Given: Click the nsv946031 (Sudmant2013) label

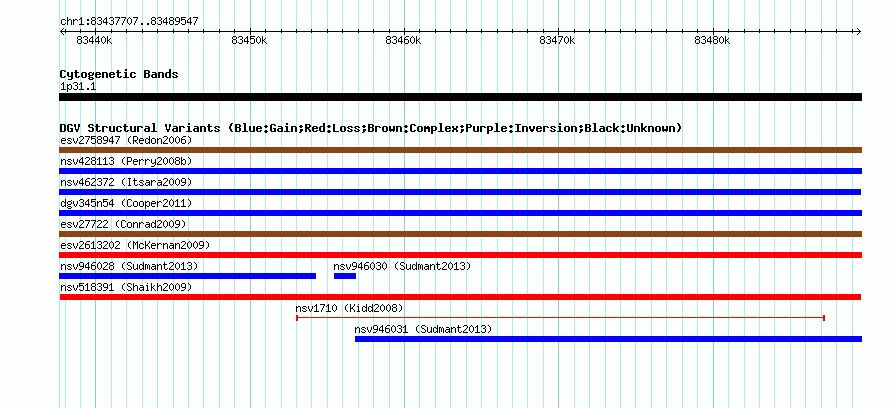Looking at the screenshot, I should [x=423, y=329].
